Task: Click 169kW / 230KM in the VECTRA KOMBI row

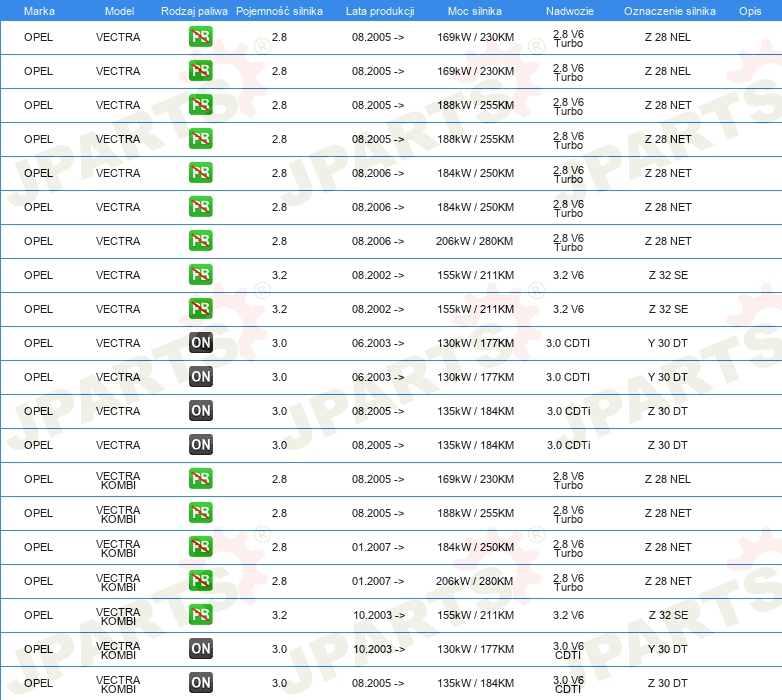Action: tap(475, 479)
